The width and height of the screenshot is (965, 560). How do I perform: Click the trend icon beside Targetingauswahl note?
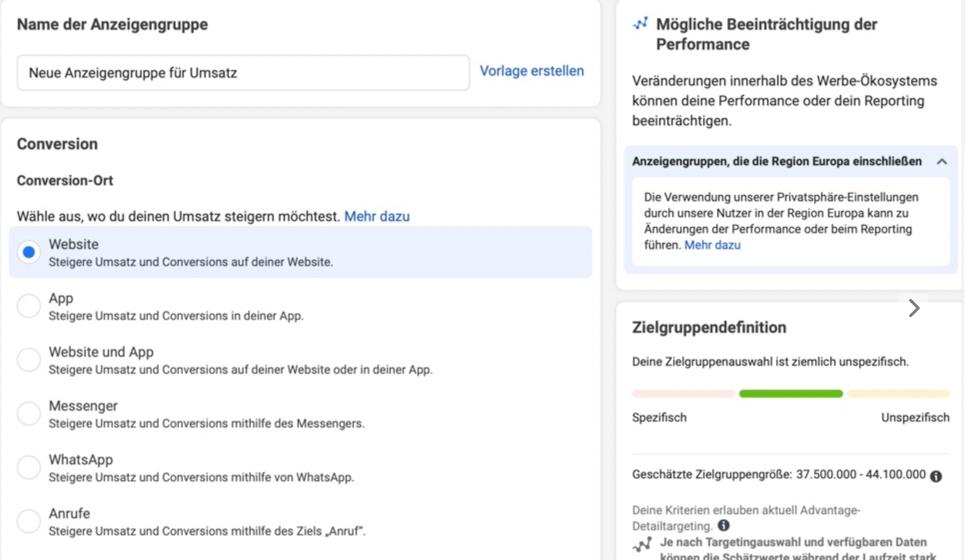tap(643, 545)
